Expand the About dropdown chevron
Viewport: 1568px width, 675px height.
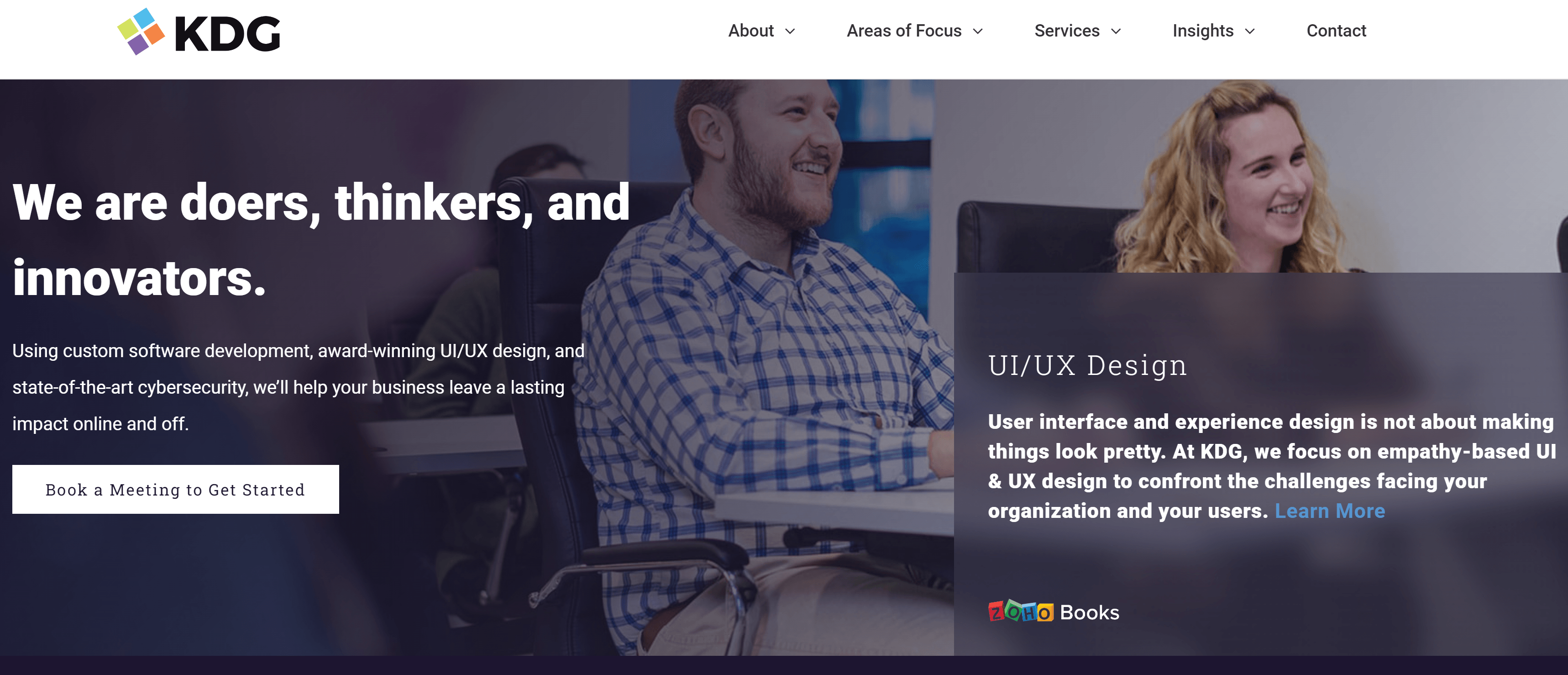(x=790, y=31)
